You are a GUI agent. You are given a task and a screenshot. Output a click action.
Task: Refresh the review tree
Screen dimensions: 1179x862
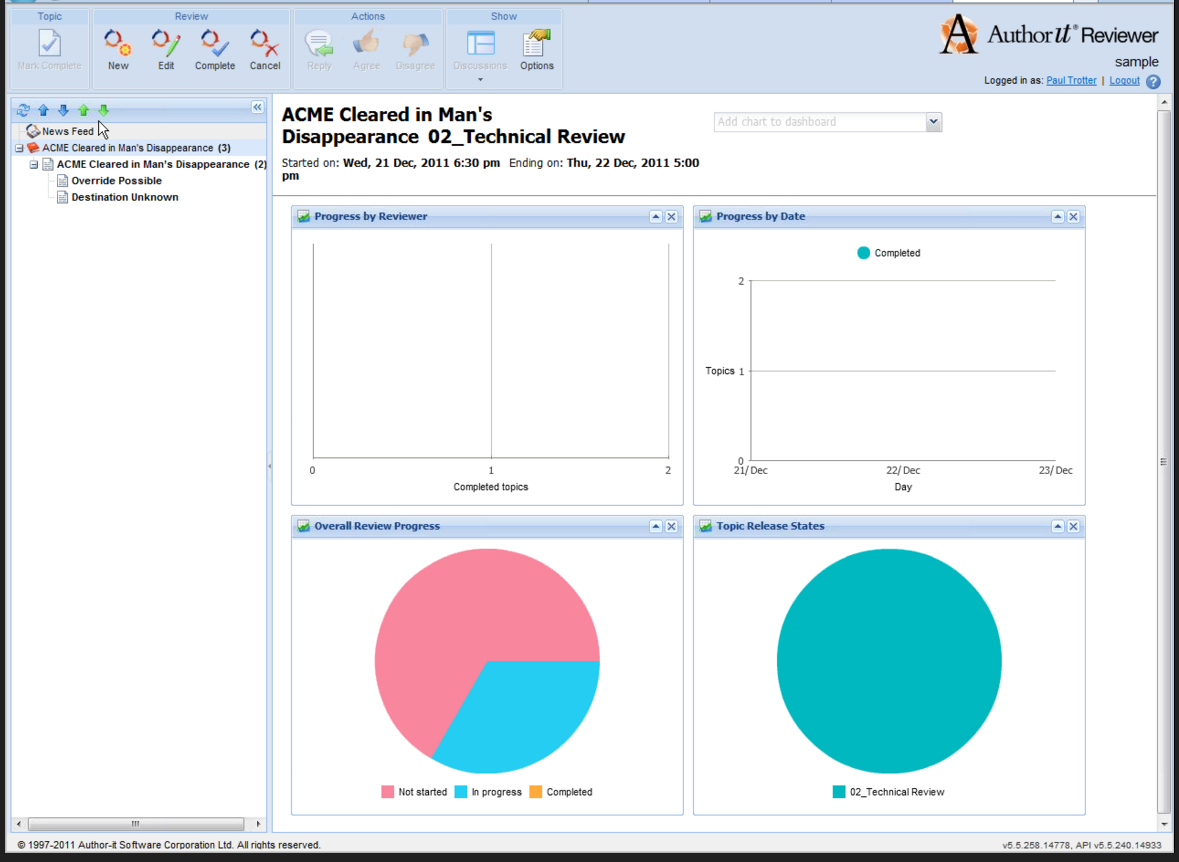23,110
